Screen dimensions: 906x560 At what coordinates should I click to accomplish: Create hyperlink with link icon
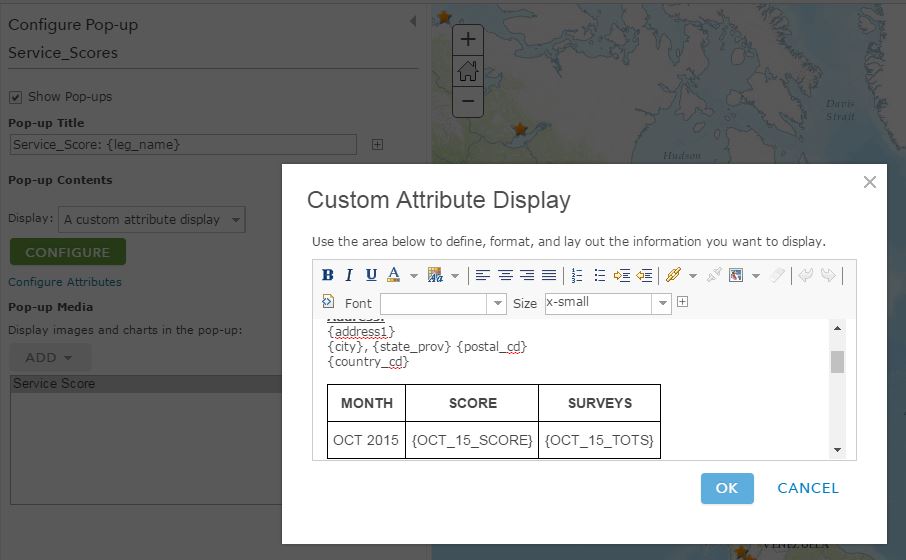(673, 275)
